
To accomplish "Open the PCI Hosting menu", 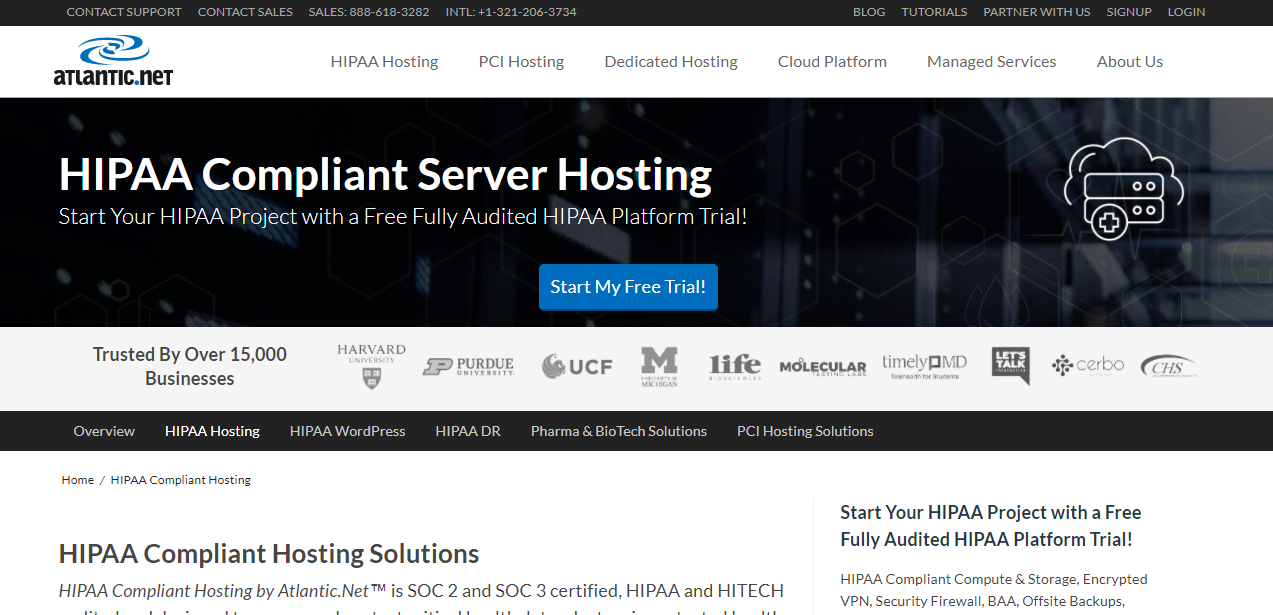I will 521,61.
